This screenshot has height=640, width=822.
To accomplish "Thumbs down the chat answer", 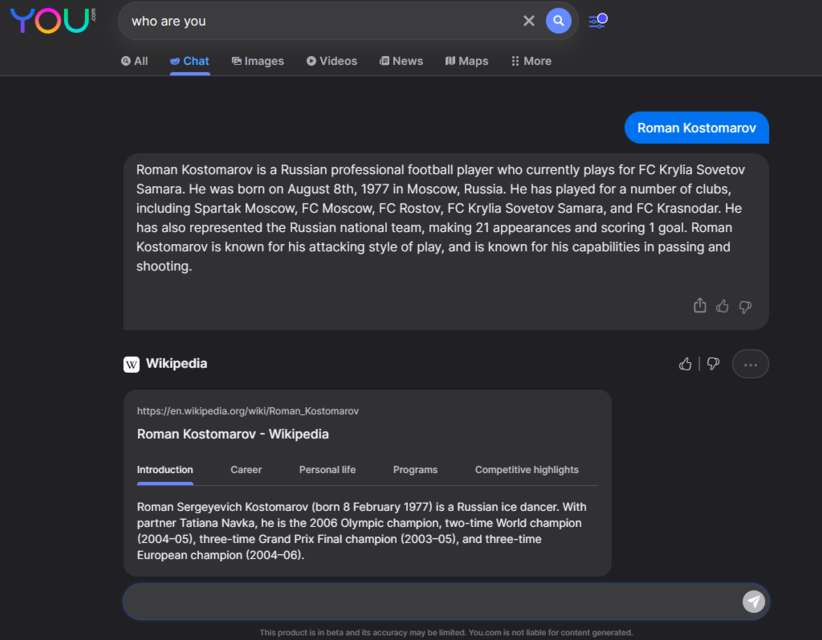I will [745, 307].
